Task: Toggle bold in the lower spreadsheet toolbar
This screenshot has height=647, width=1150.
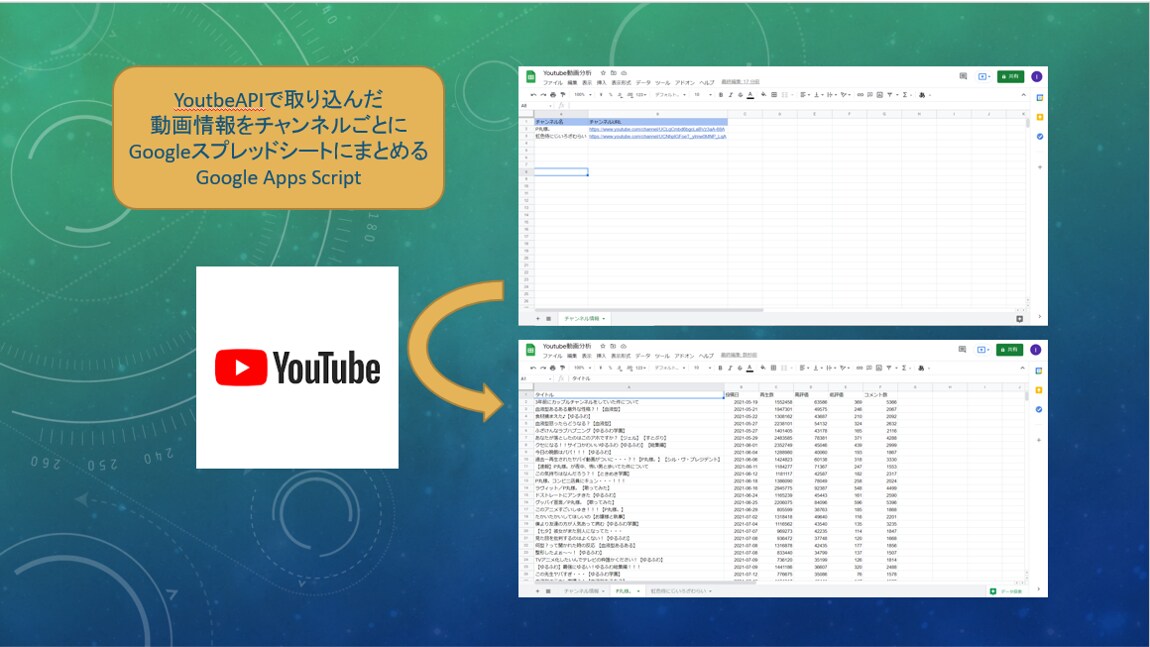Action: pos(720,368)
